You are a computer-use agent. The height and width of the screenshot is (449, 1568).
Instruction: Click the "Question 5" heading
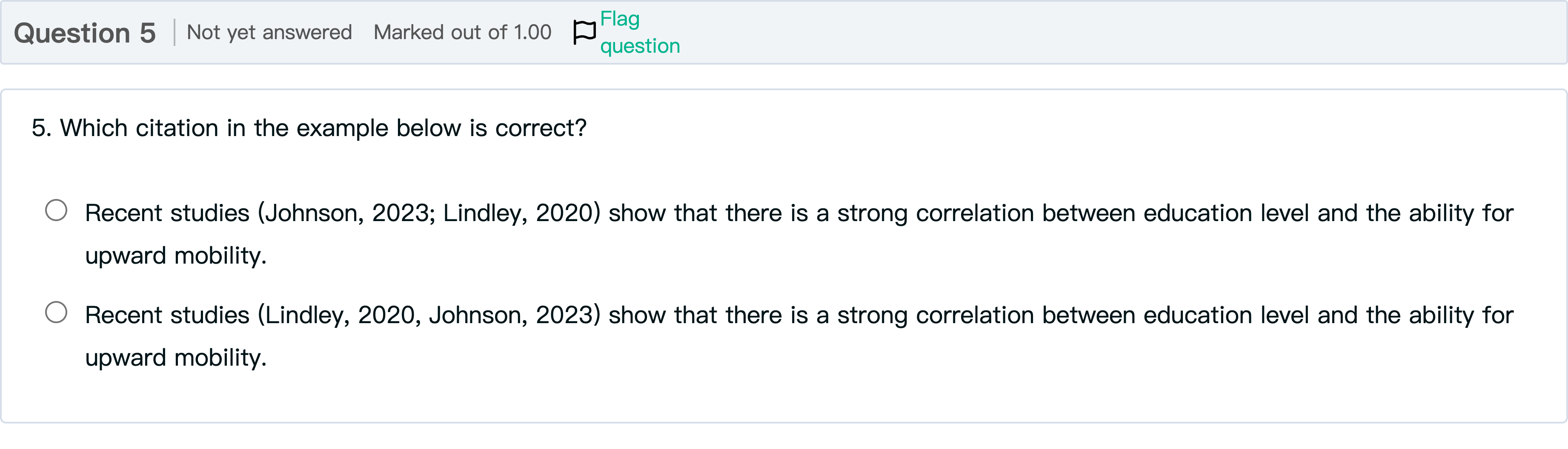coord(85,33)
